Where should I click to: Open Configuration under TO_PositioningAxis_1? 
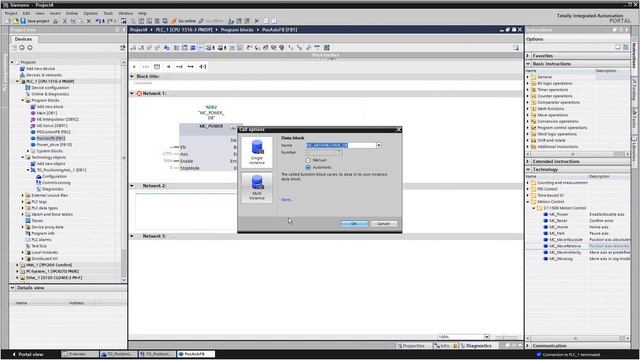point(54,176)
